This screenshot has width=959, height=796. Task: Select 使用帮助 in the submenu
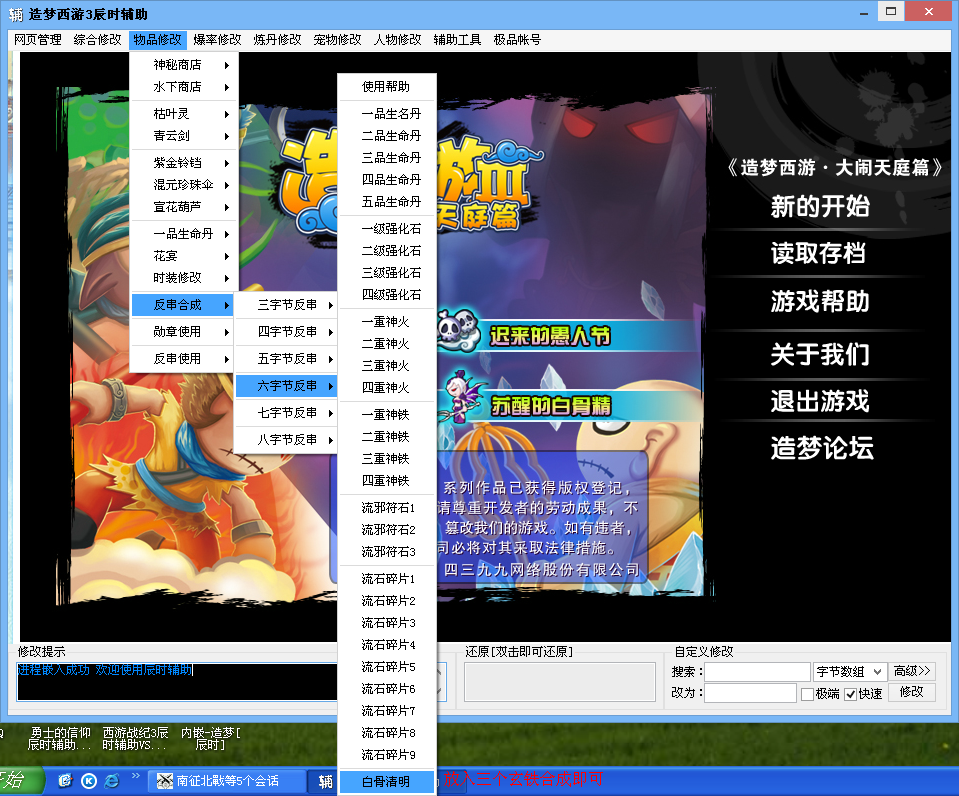(387, 87)
